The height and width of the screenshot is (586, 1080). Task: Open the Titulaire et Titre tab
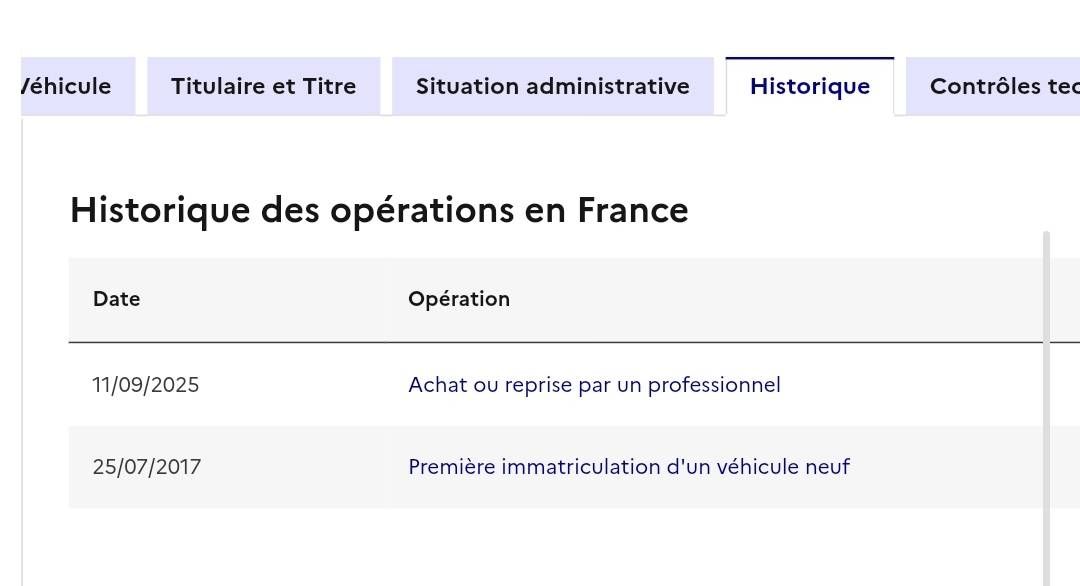point(264,86)
